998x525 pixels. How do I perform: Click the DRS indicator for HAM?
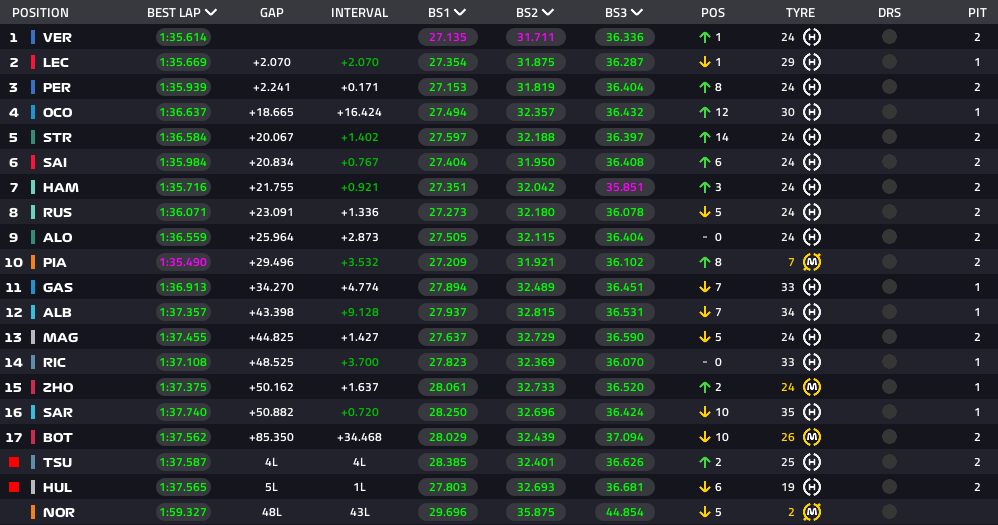pos(889,187)
